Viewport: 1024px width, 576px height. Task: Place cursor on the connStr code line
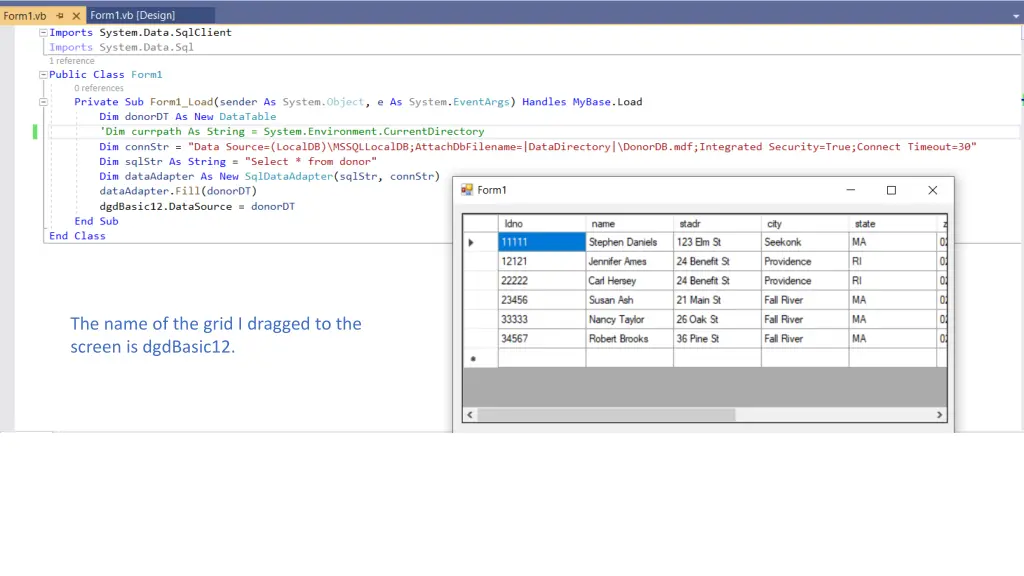(x=537, y=147)
